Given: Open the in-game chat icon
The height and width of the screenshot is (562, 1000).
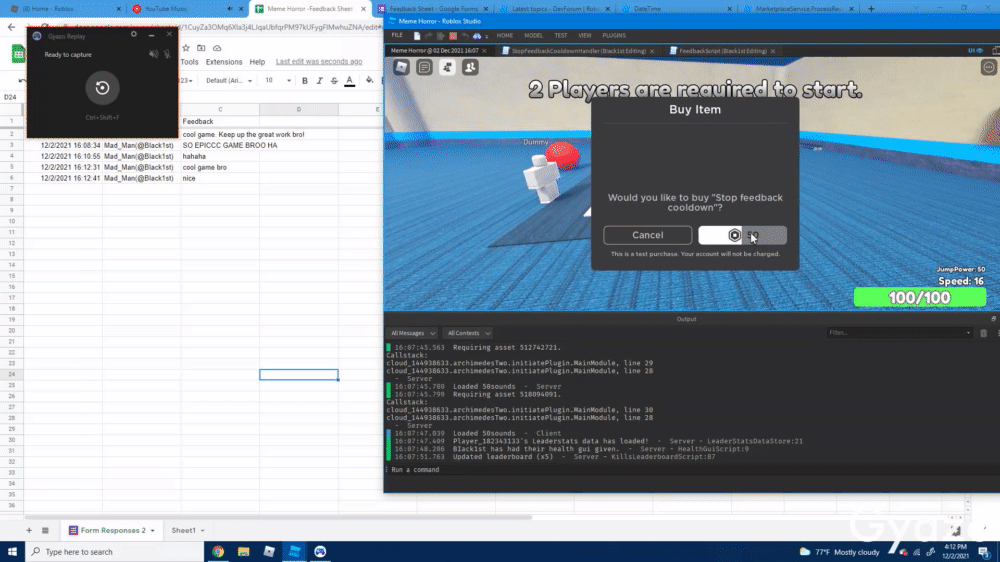Looking at the screenshot, I should click(x=424, y=67).
